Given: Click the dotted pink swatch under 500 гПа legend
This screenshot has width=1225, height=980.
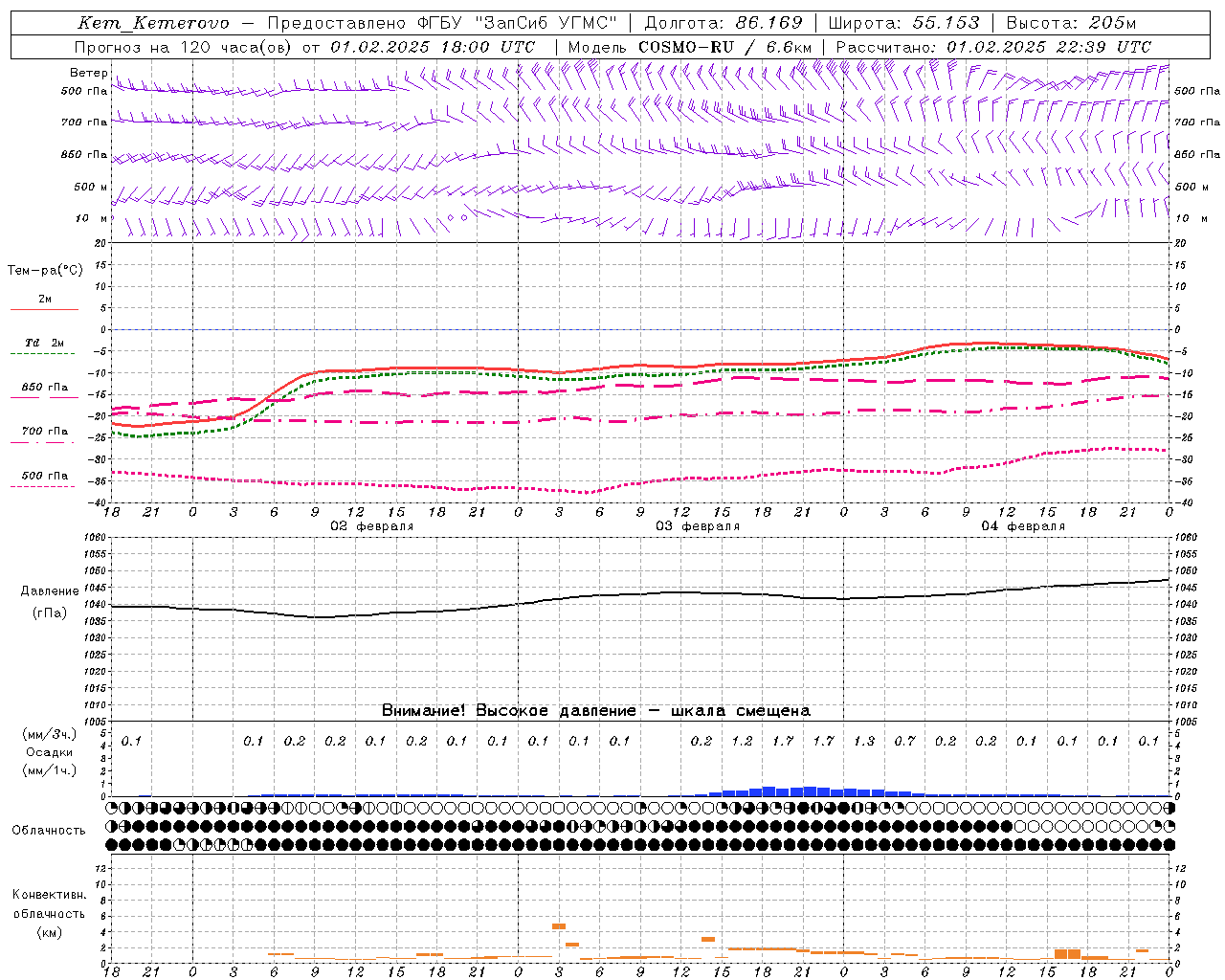Looking at the screenshot, I should [x=44, y=487].
